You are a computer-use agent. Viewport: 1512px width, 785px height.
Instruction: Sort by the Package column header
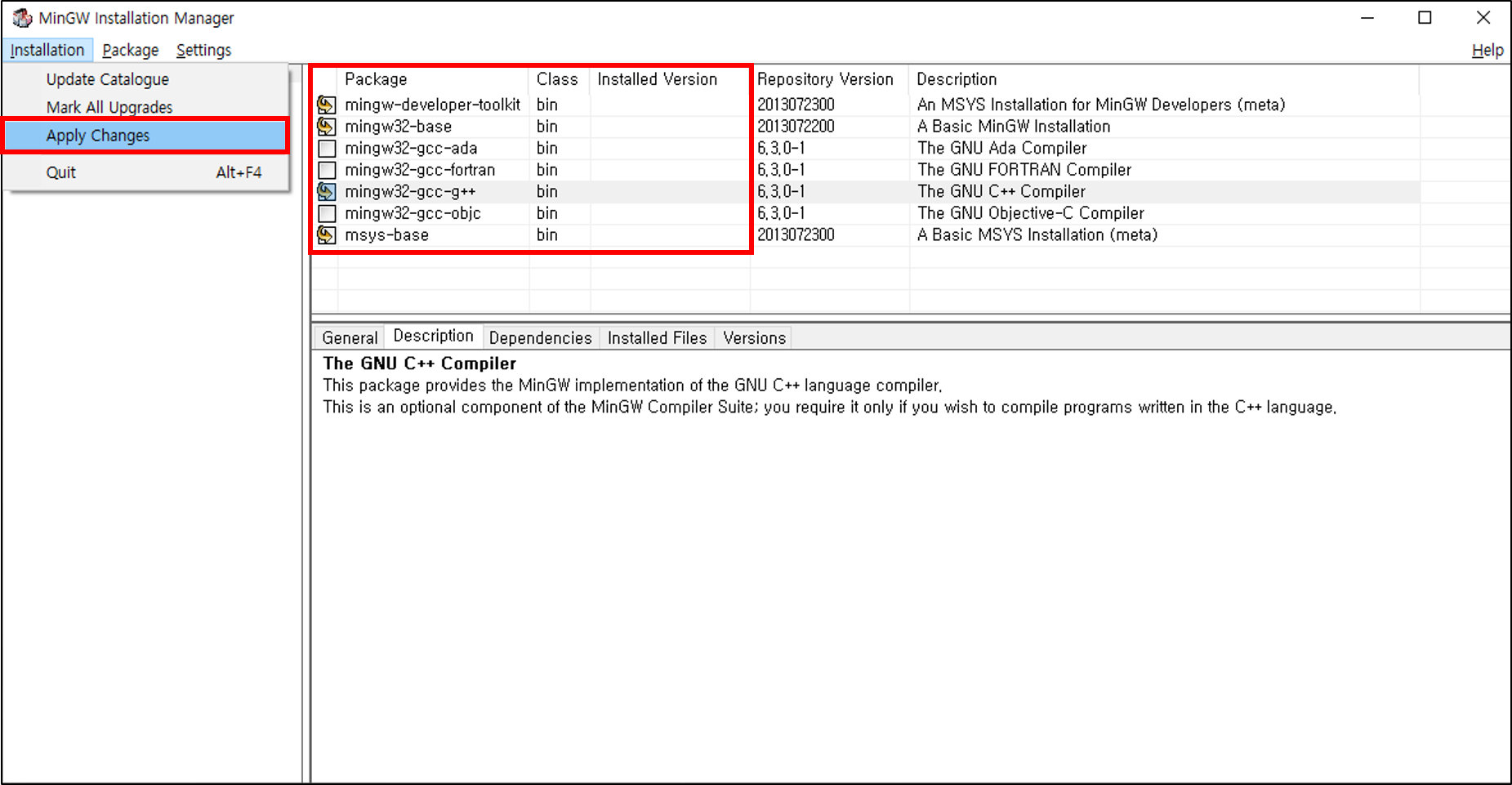tap(433, 79)
